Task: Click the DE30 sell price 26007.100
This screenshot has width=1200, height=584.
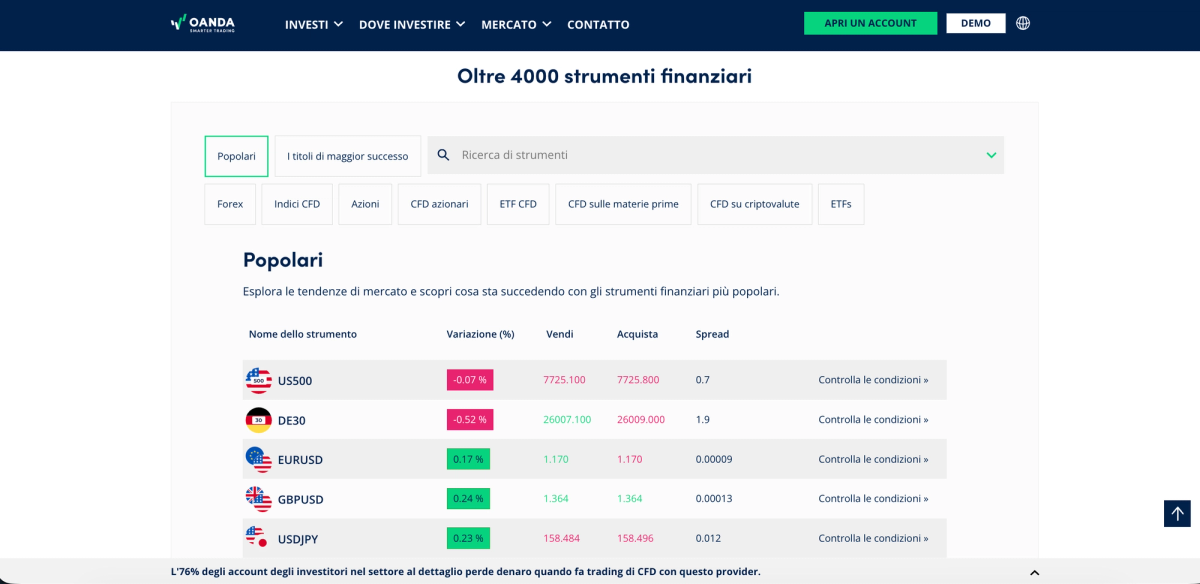Action: [567, 420]
